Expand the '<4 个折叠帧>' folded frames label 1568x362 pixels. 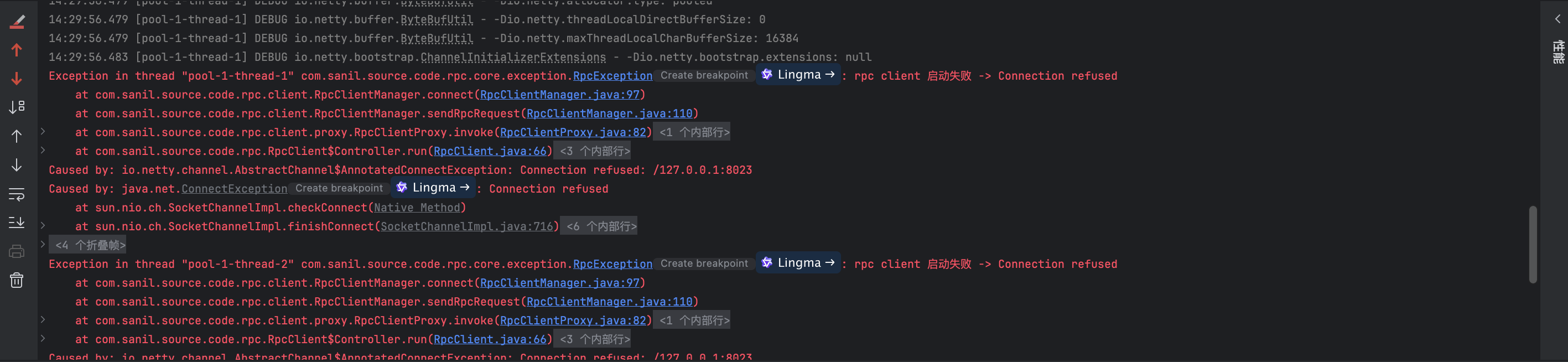[90, 245]
